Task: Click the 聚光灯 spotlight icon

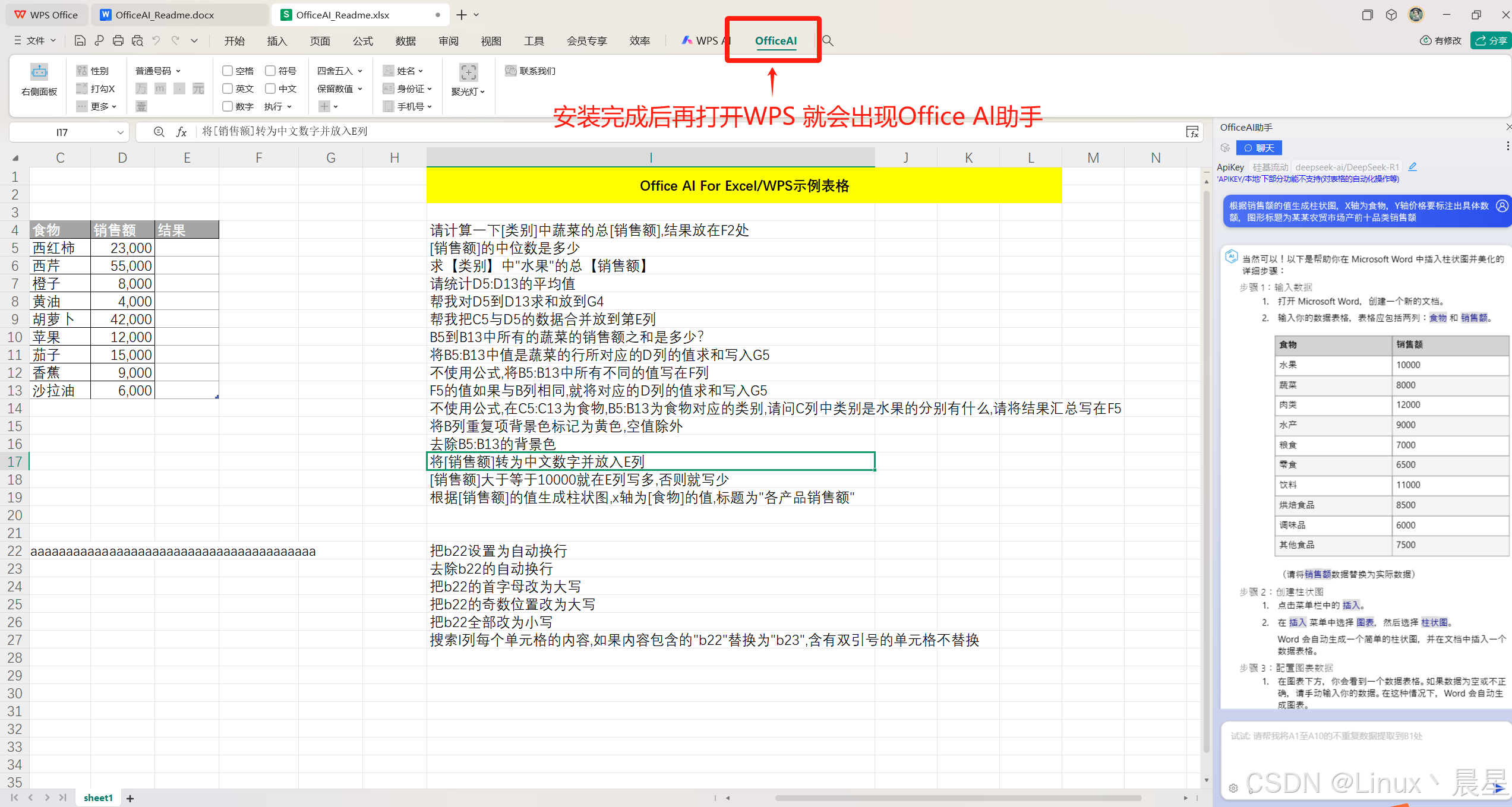Action: pos(468,72)
